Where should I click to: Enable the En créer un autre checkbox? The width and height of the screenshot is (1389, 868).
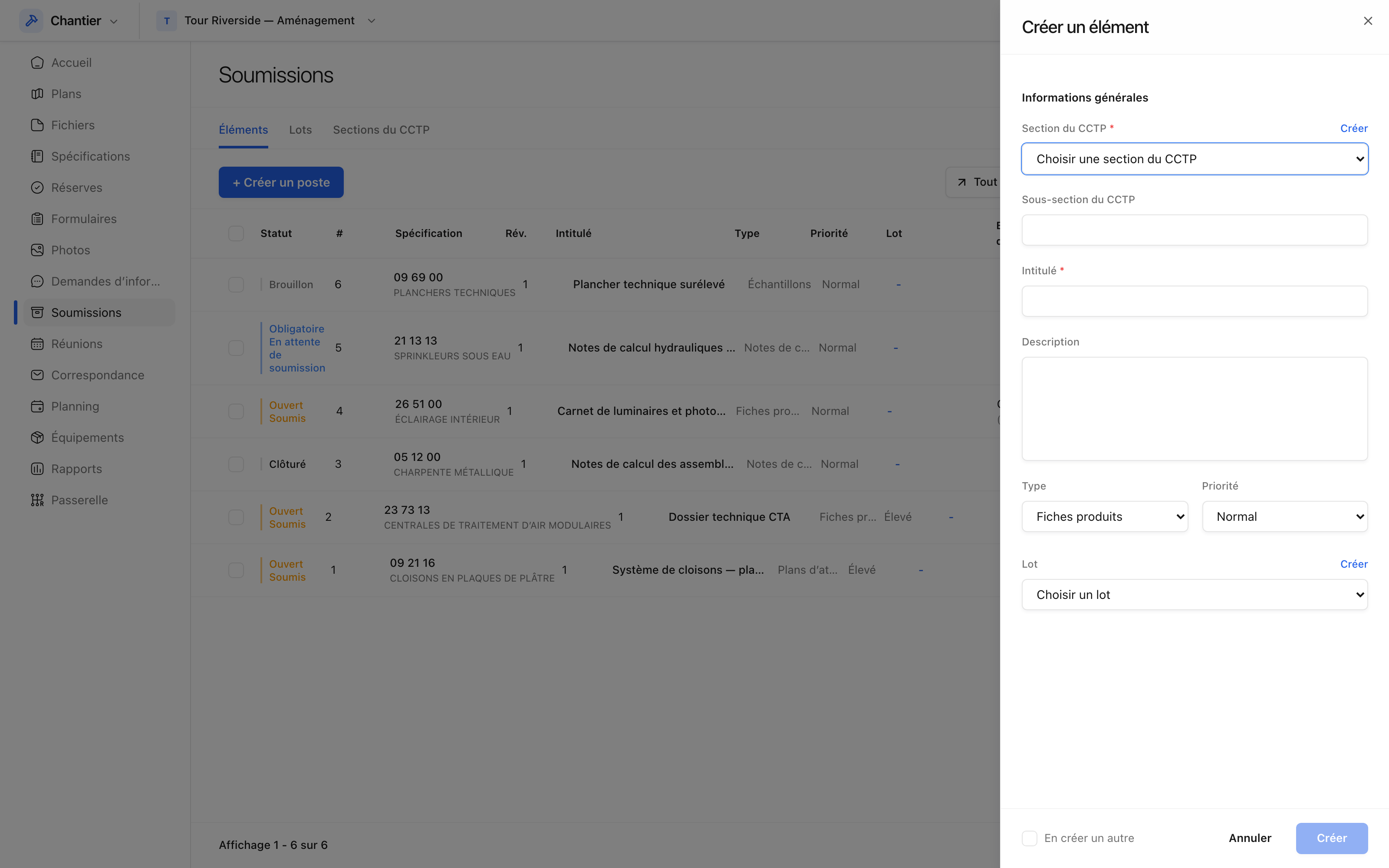[1029, 838]
